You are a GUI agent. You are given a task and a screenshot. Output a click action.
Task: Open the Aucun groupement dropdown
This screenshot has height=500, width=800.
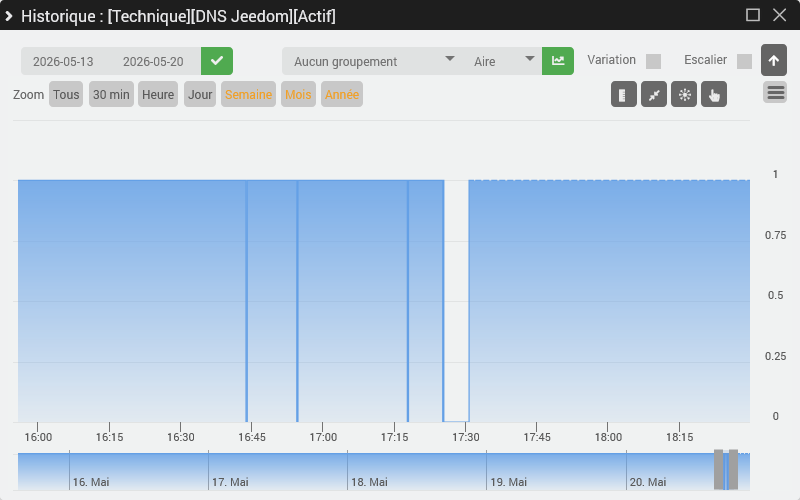(373, 61)
